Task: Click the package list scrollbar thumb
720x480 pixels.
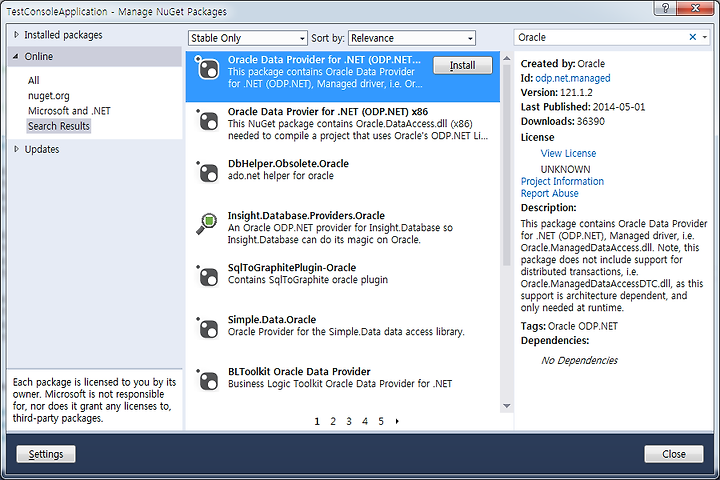Action: [506, 165]
